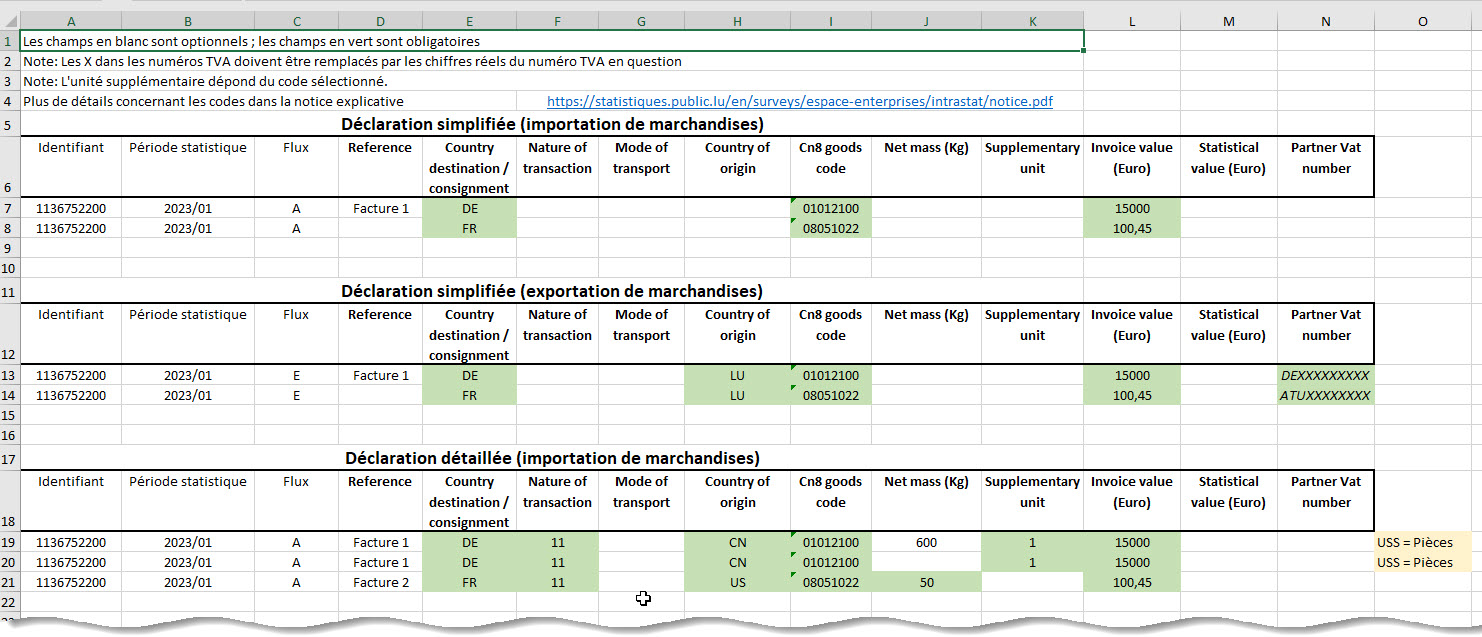The image size is (1482, 637).
Task: Select 'Statistical value (Euro)' header in row 18
Action: (1228, 500)
